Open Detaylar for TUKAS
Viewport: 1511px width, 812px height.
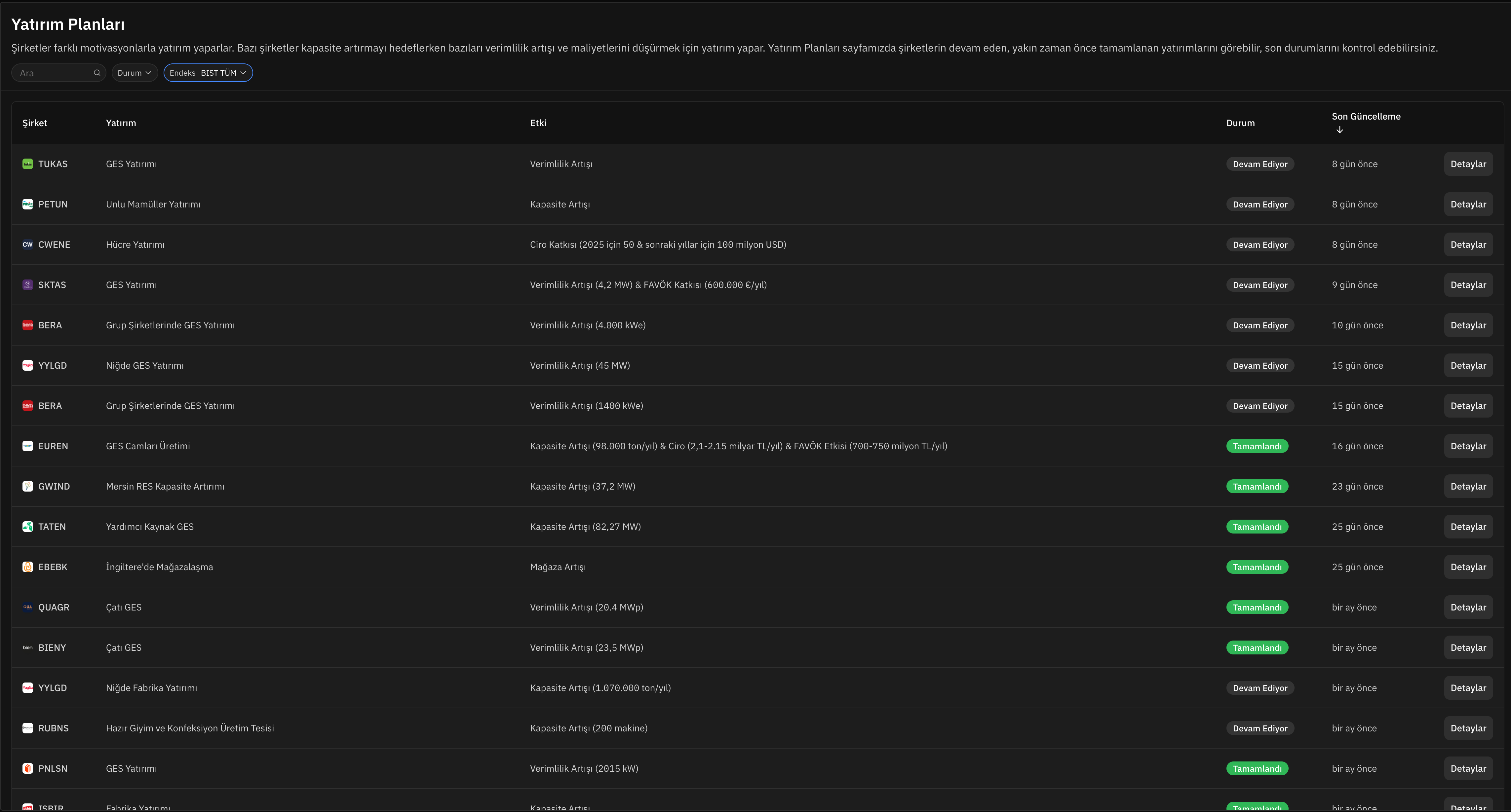tap(1468, 164)
